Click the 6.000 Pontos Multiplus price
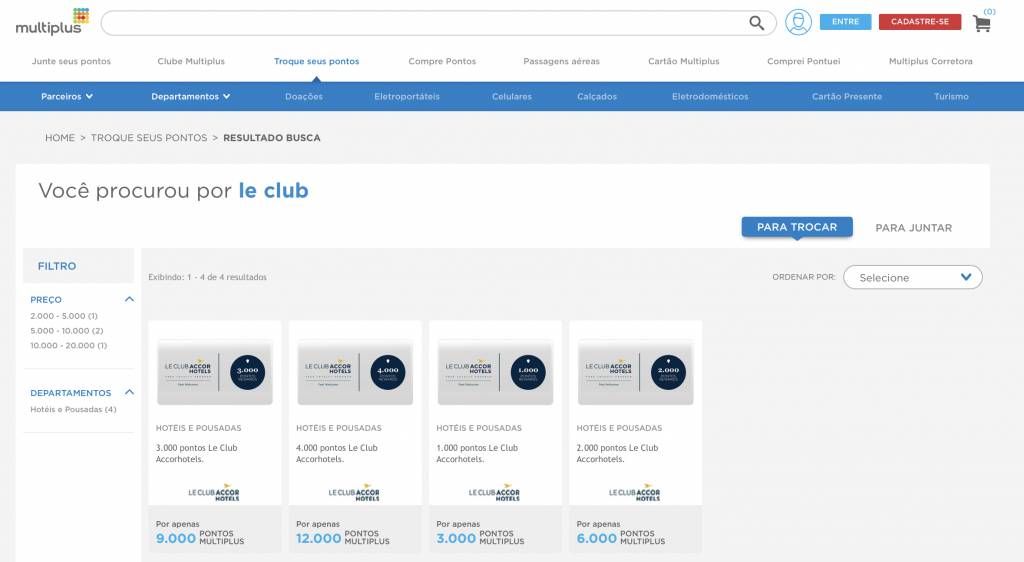The width and height of the screenshot is (1024, 562). 620,538
